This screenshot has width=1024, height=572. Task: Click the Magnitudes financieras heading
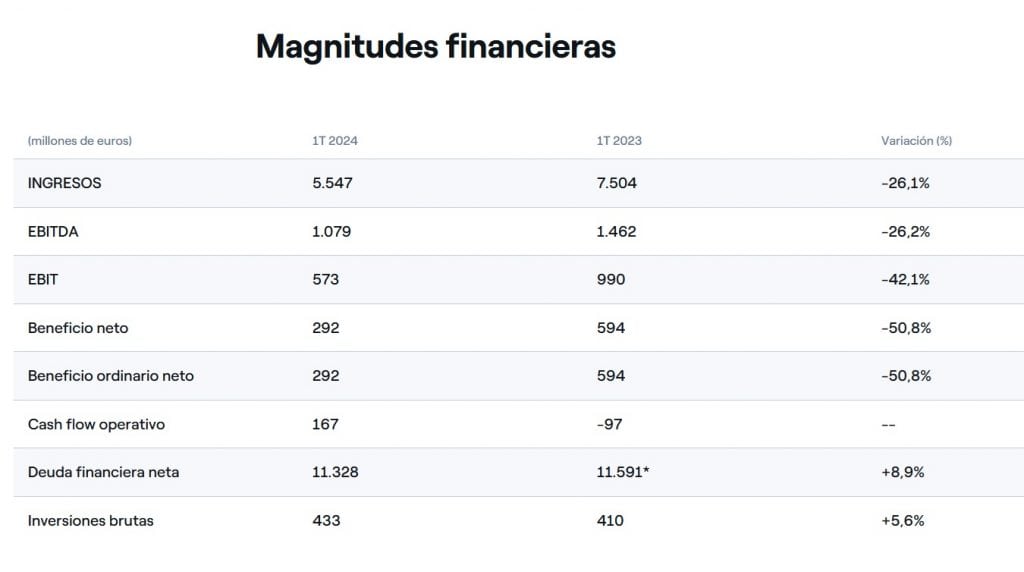point(436,47)
